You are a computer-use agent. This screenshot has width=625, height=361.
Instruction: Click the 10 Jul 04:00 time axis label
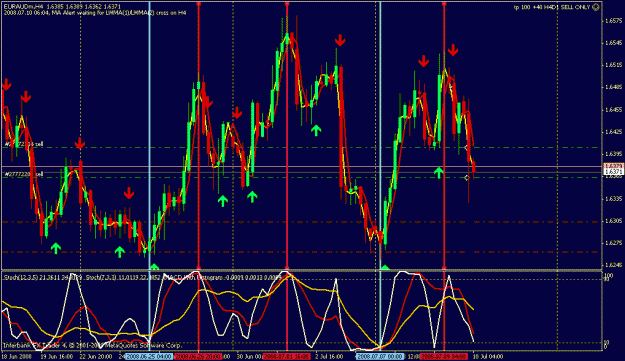tap(488, 356)
